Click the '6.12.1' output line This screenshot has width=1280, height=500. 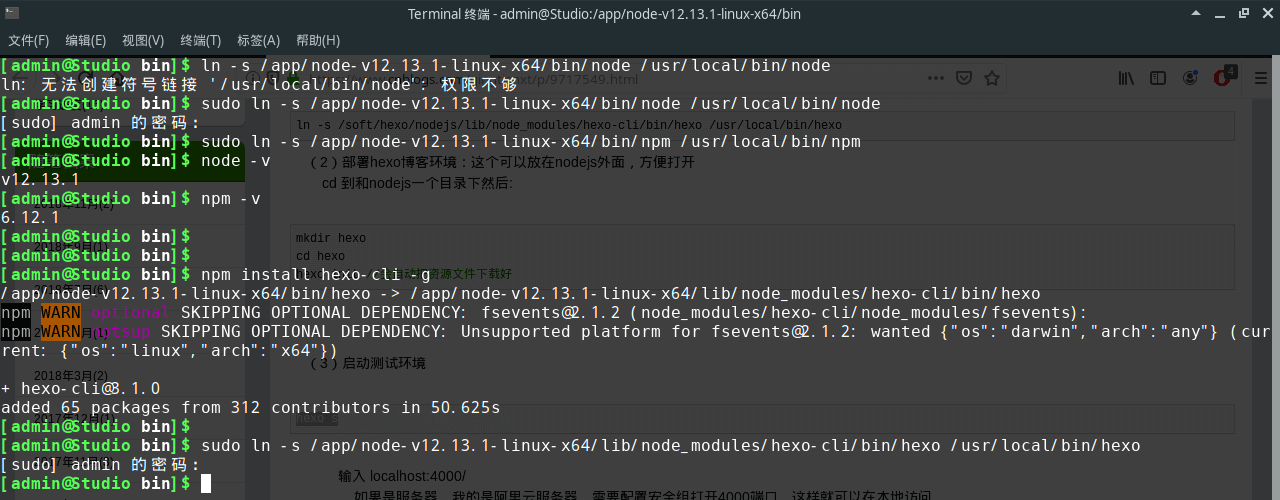30,218
